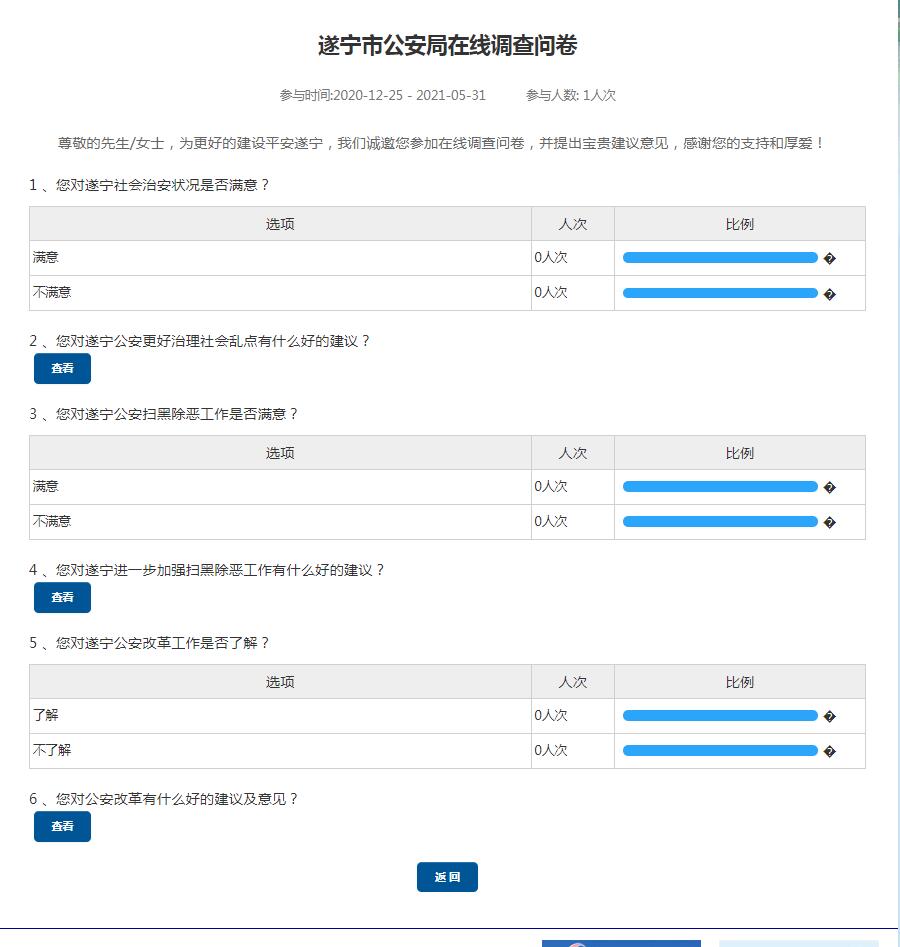Click the 了解 progress bar in question 5
Viewport: 900px width, 947px height.
[720, 716]
